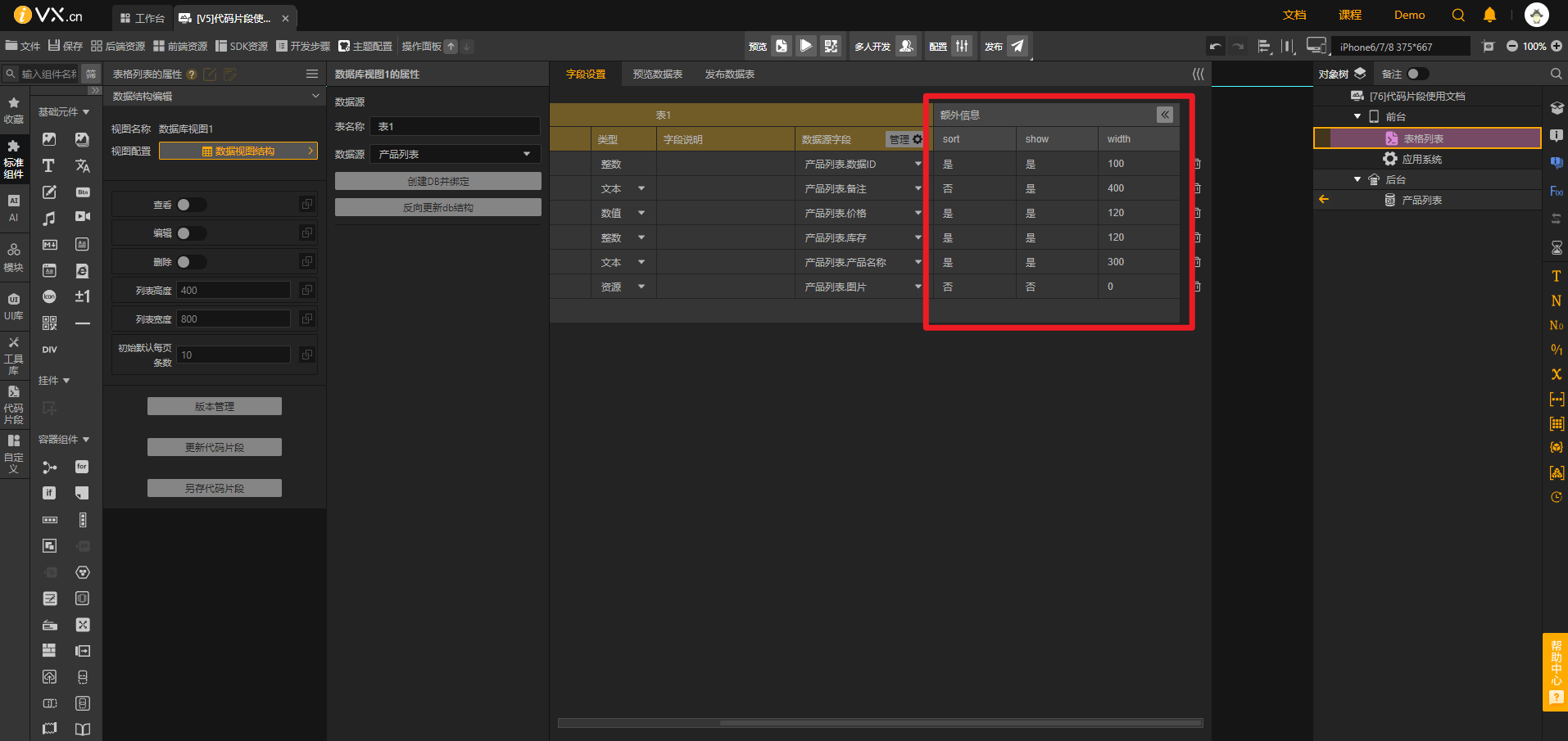Click the 另存代码片段 button
1568x741 pixels.
pos(215,488)
